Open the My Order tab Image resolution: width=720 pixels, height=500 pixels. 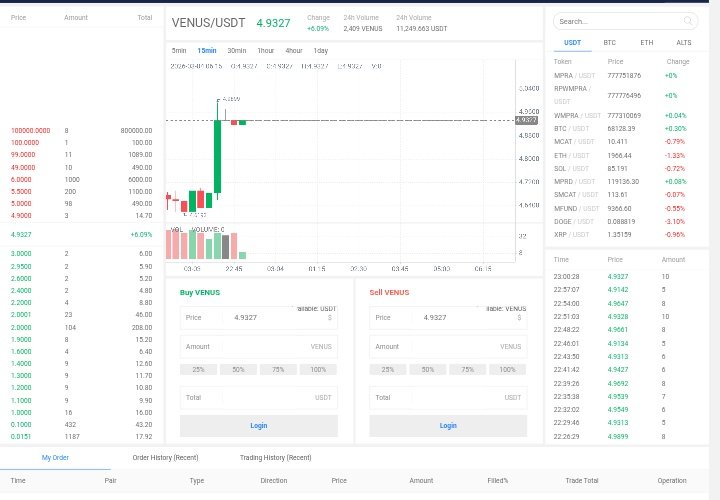pyautogui.click(x=55, y=457)
